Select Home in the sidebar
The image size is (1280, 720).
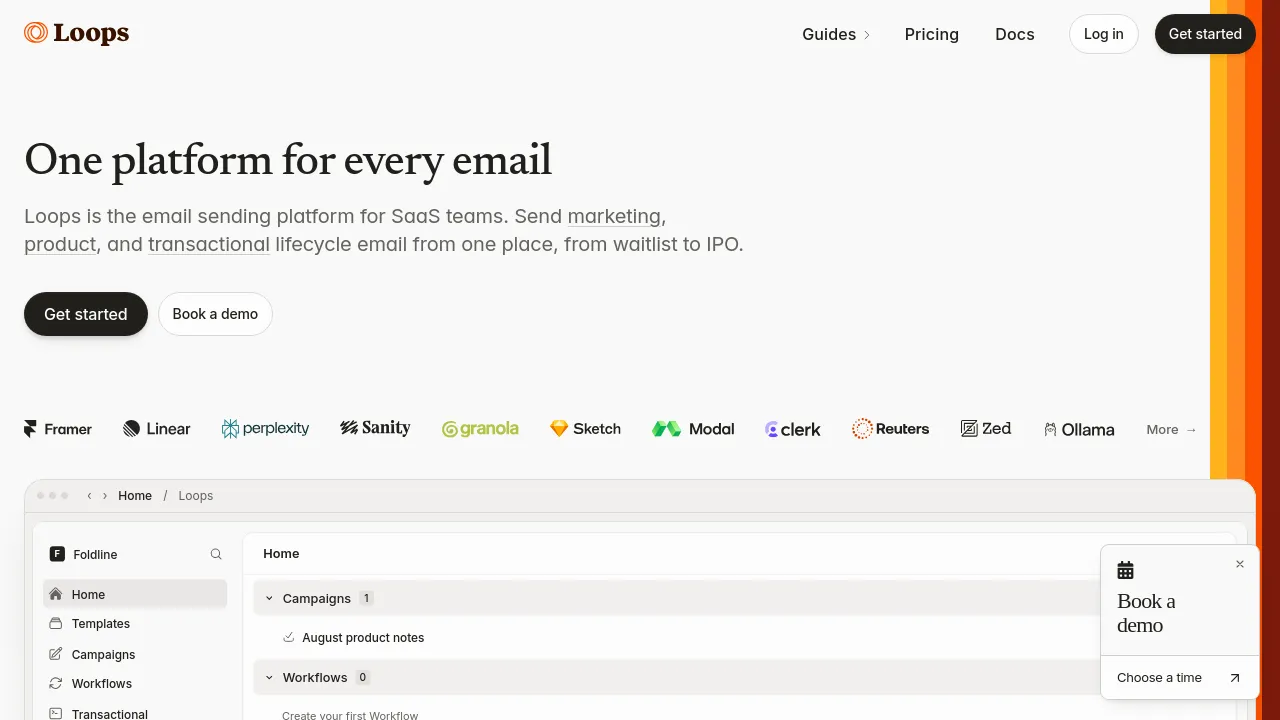135,594
